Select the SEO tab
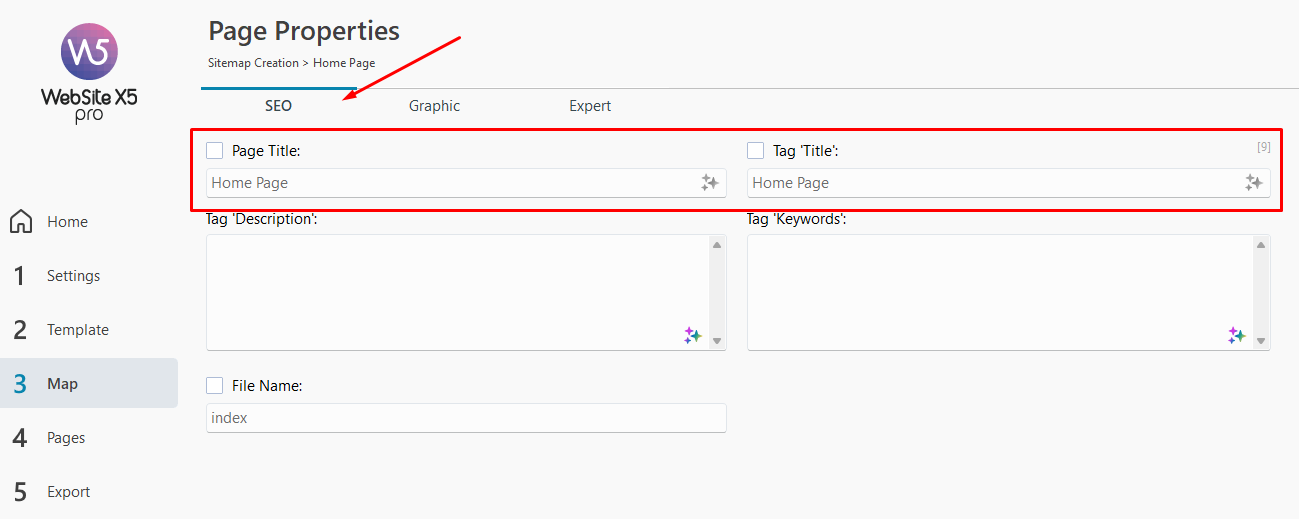The image size is (1299, 519). tap(278, 106)
